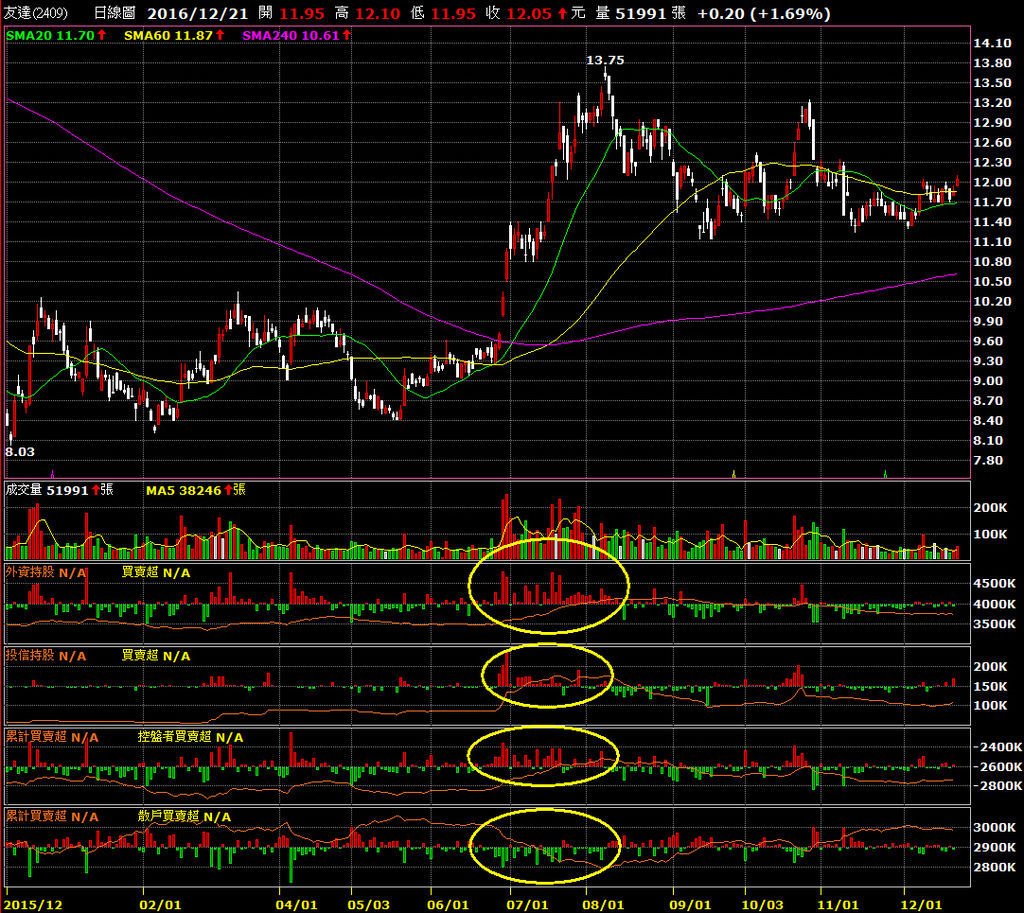Click the red up-arrow beside SMA20 11.70
This screenshot has height=913, width=1024.
click(102, 35)
